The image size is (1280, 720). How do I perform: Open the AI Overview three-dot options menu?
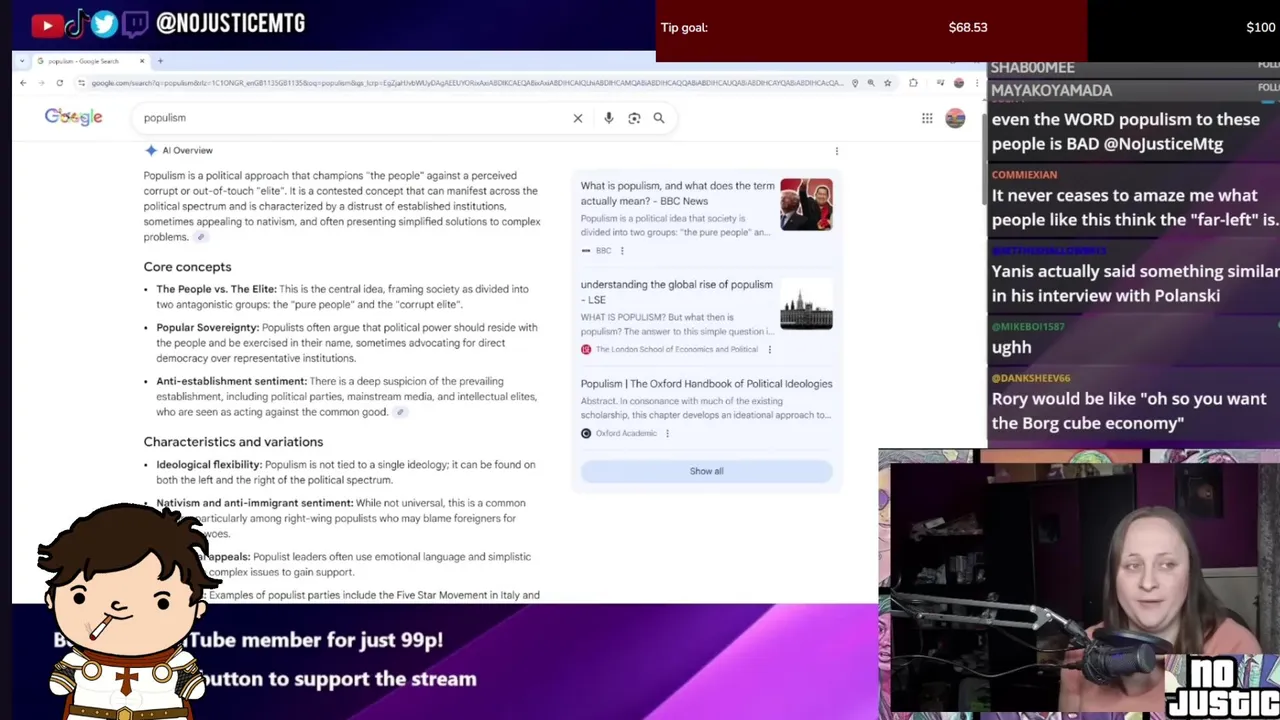[x=837, y=151]
